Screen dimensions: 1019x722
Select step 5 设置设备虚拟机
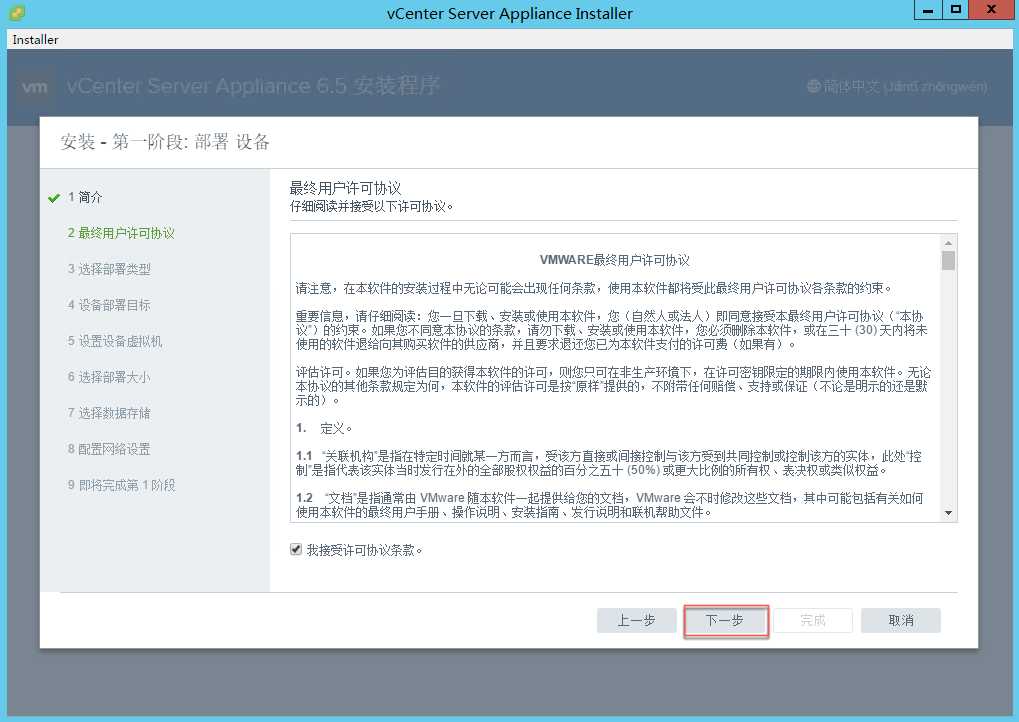coord(115,341)
